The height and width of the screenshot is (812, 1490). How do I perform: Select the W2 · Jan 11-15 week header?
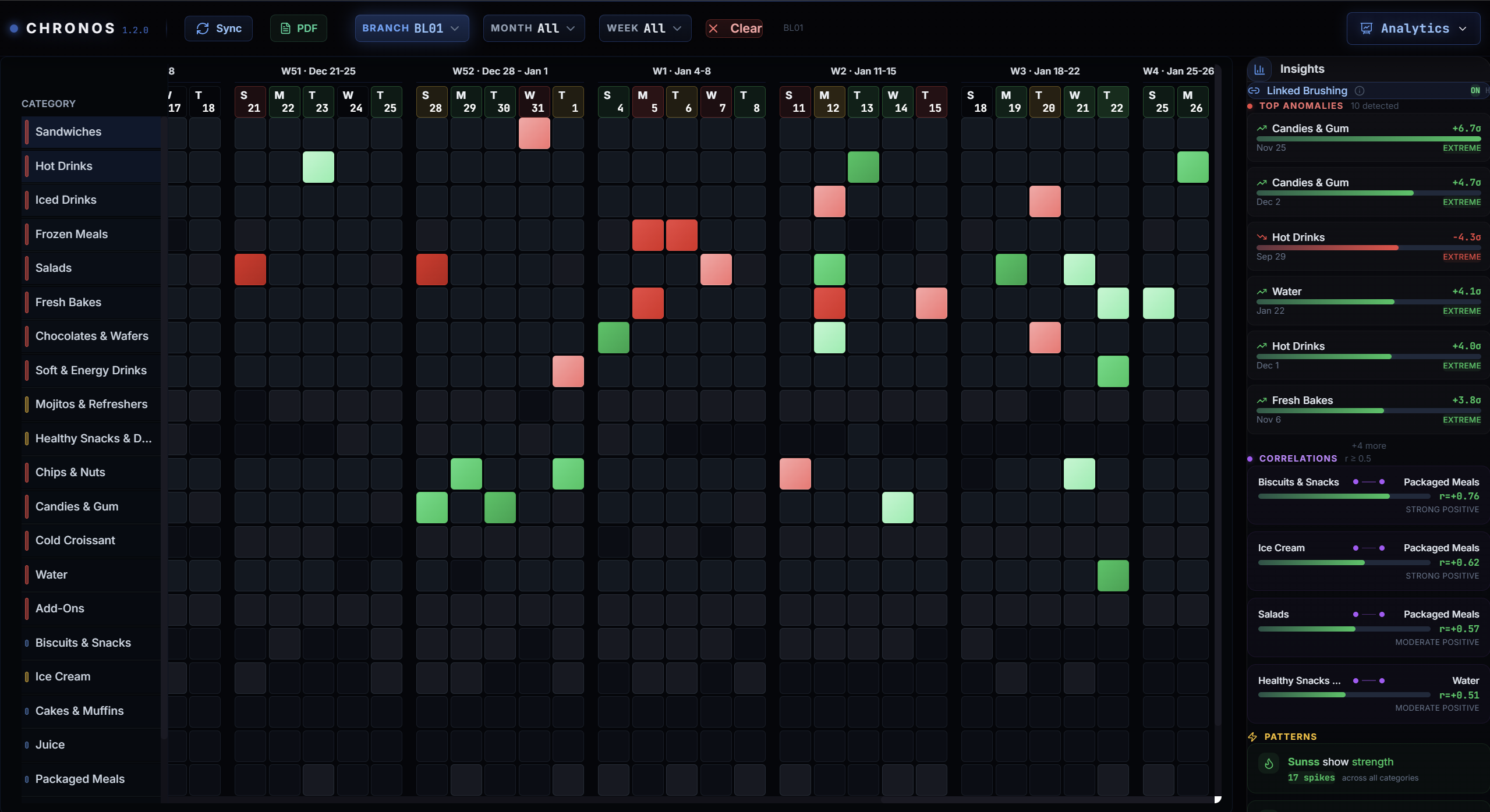(x=863, y=70)
